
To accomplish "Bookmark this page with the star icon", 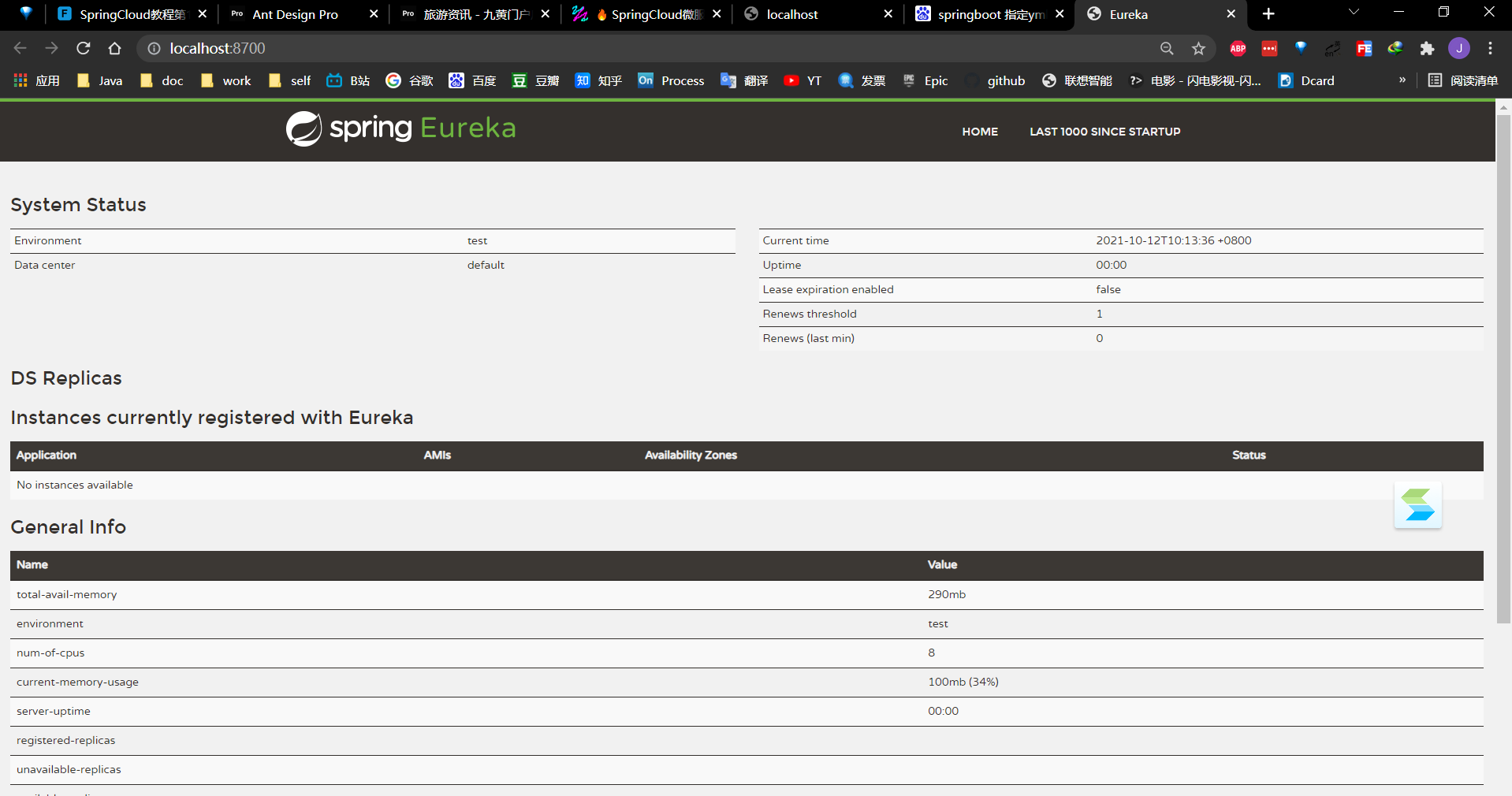I will (1198, 48).
